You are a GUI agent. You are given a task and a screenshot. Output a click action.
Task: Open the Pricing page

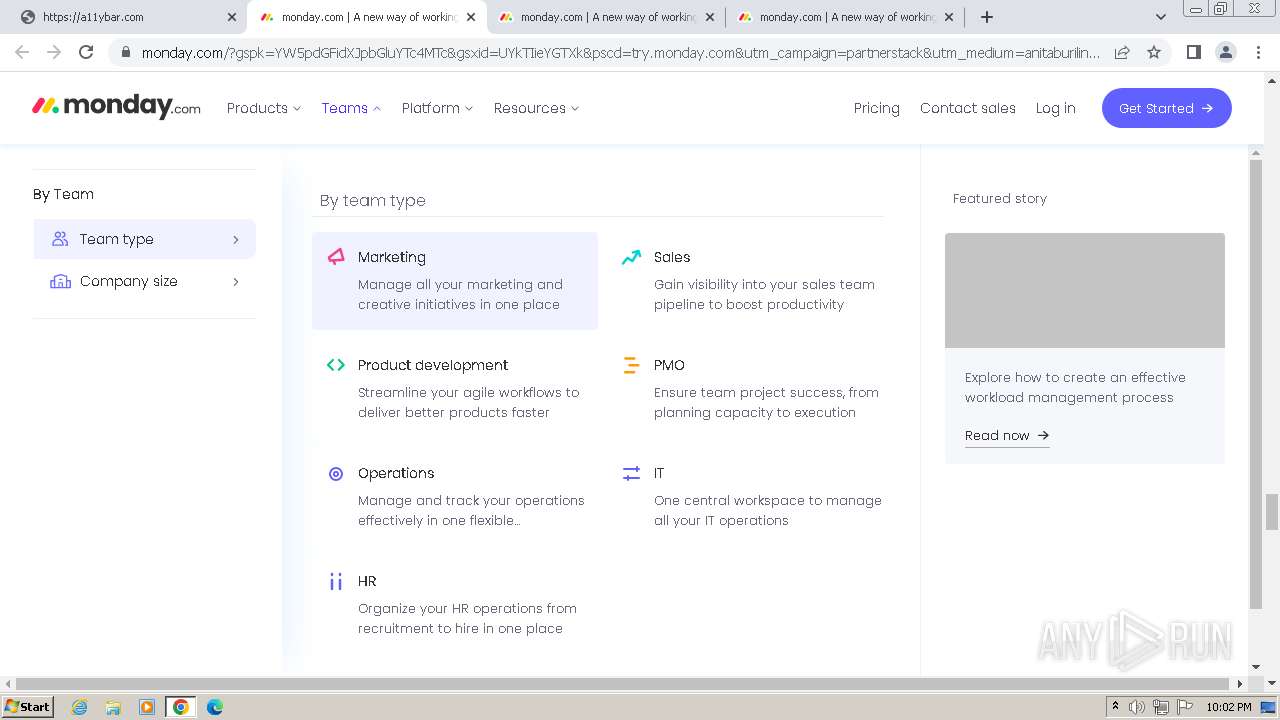point(877,108)
